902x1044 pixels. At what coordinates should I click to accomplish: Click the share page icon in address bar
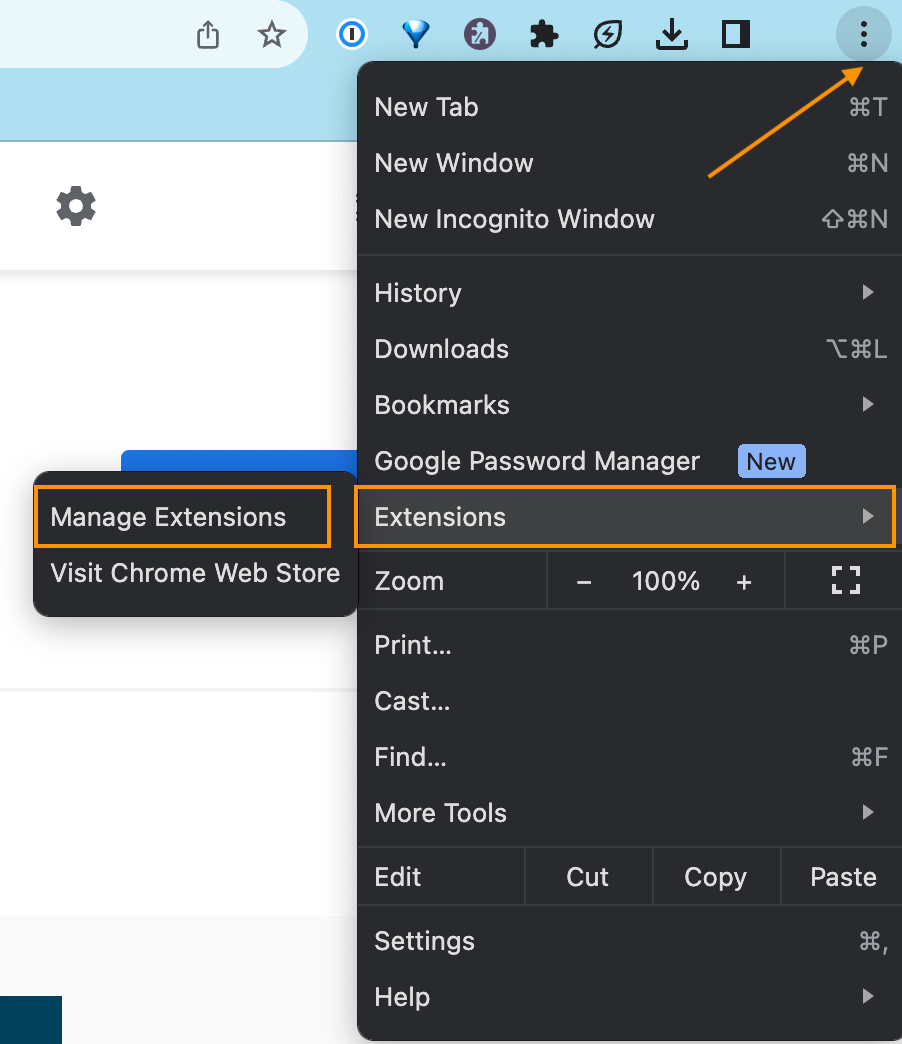[x=208, y=35]
